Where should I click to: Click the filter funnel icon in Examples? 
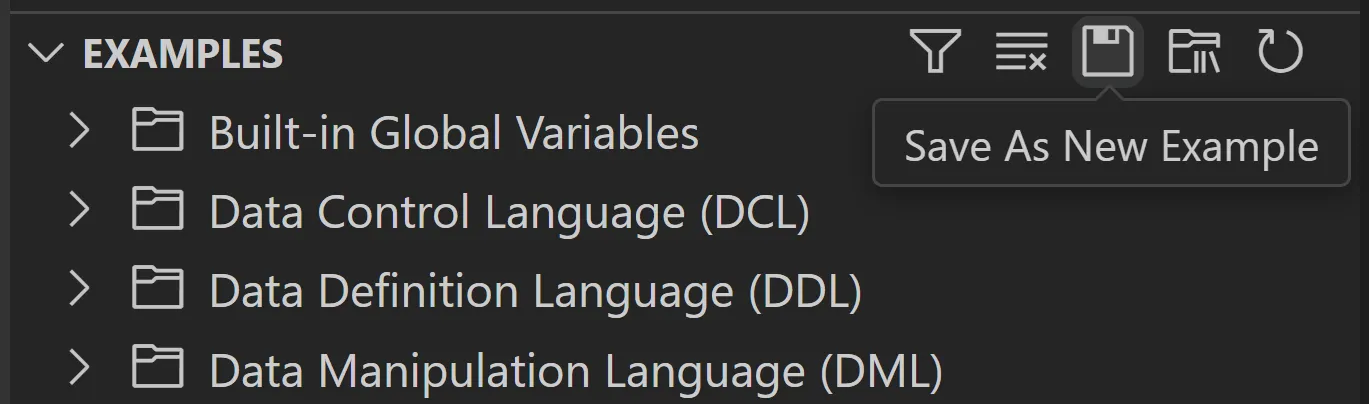click(x=935, y=52)
